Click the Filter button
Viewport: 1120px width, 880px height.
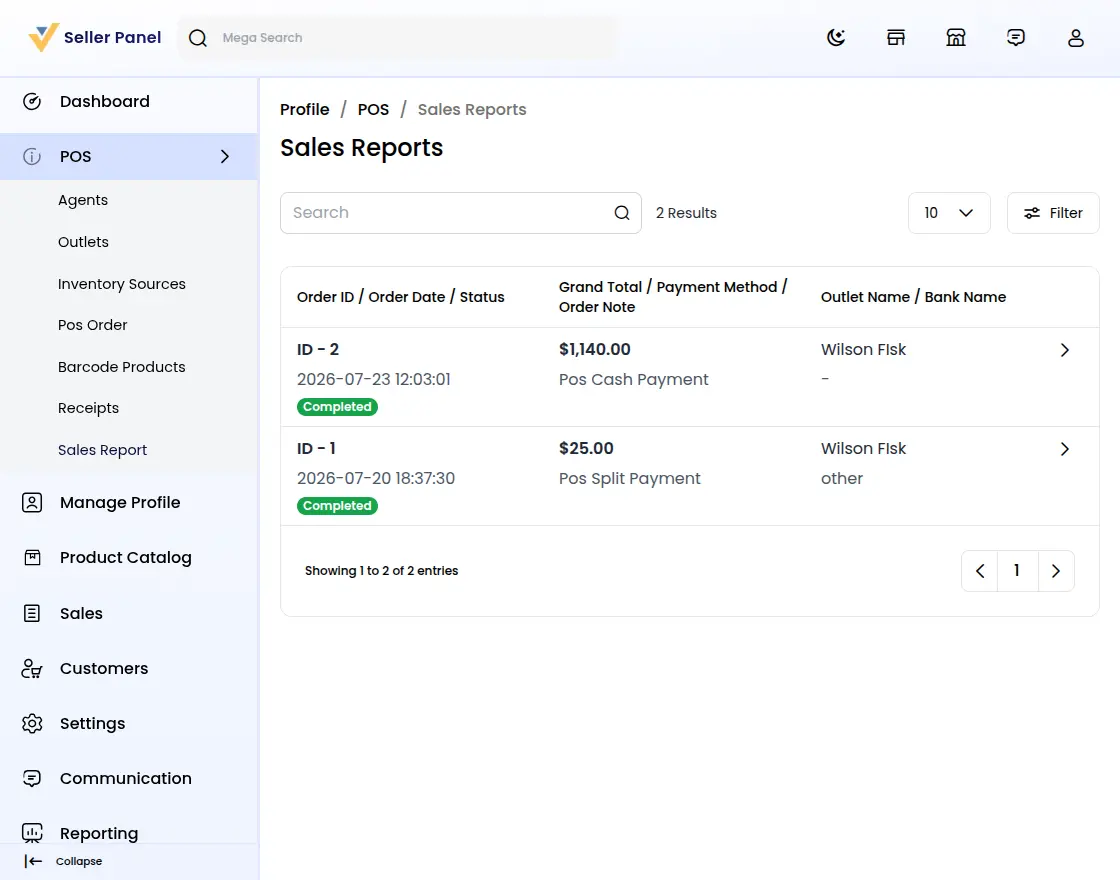click(x=1053, y=213)
